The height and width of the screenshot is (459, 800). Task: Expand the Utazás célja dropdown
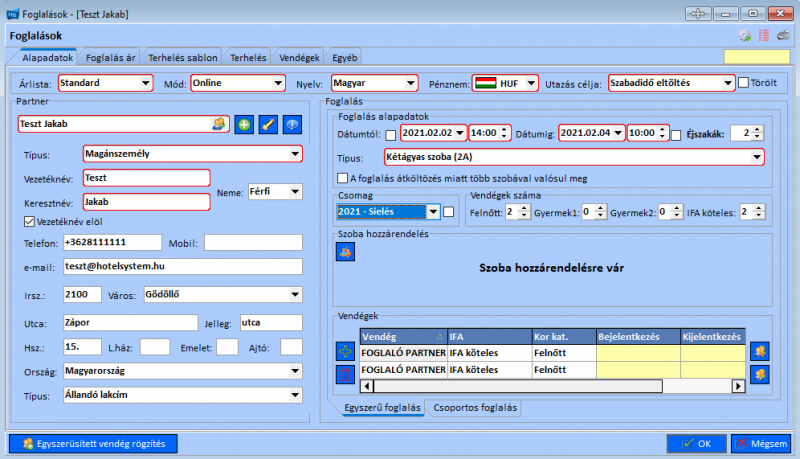click(727, 83)
